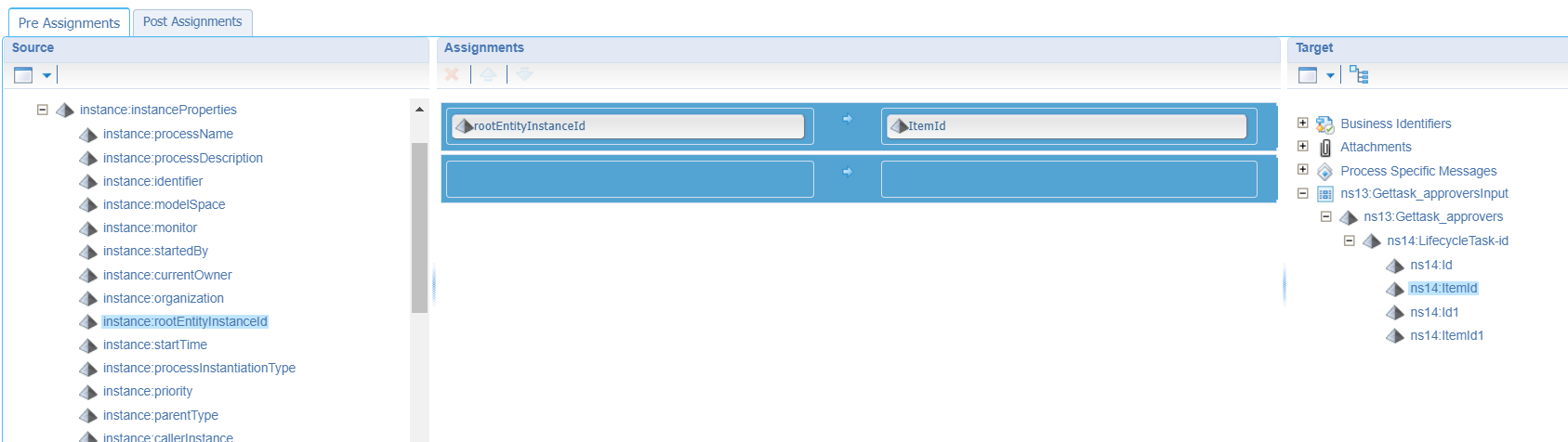Screen dimensions: 1568x442
Task: Click the move assignment up arrow
Action: pyautogui.click(x=488, y=74)
